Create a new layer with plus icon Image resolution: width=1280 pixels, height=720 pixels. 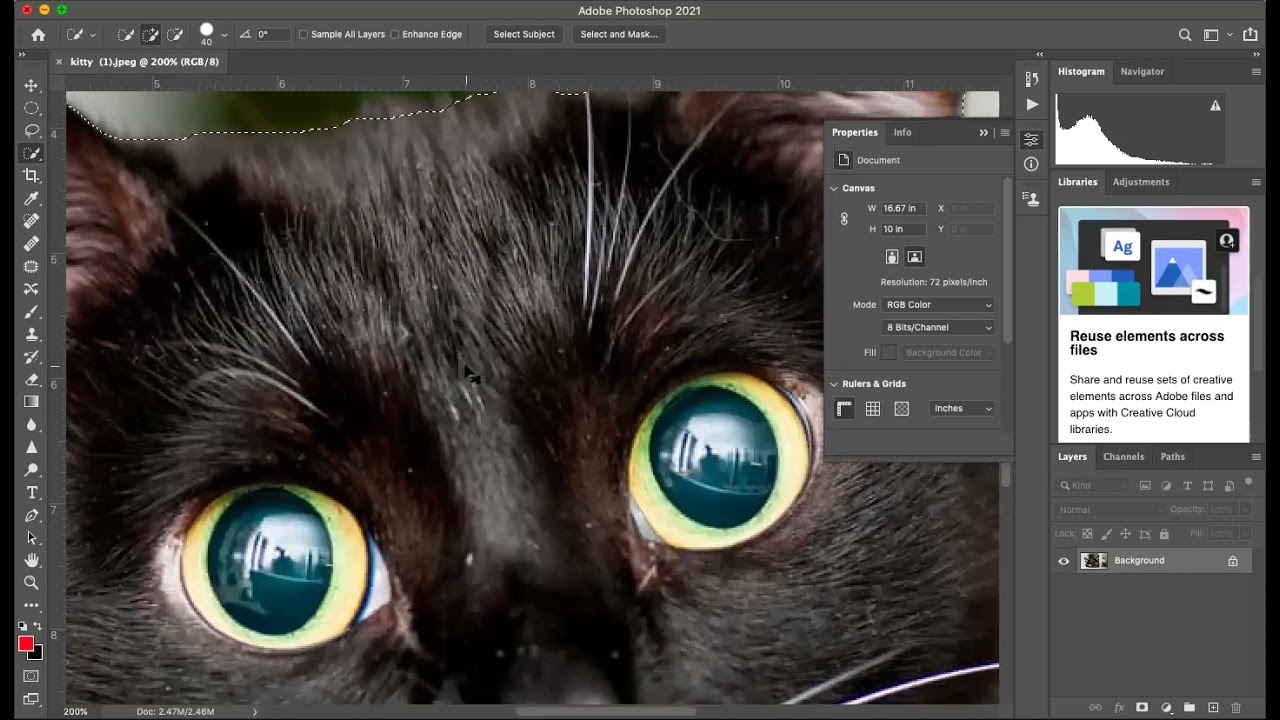(1213, 708)
